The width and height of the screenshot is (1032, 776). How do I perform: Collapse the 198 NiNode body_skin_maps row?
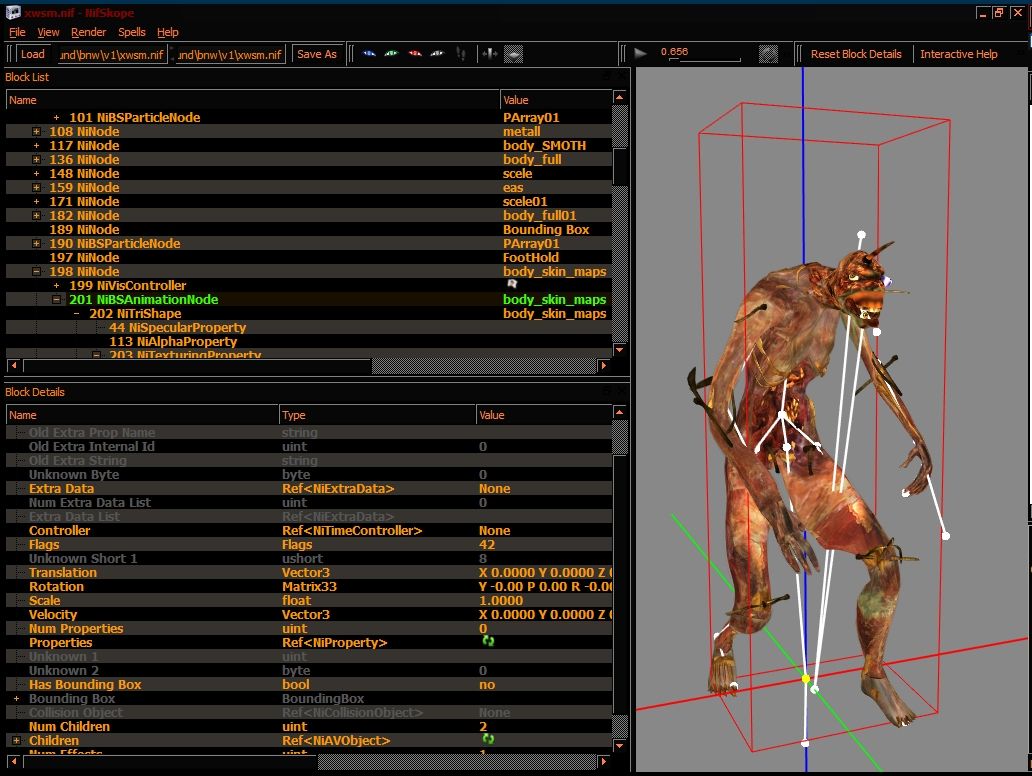(36, 271)
